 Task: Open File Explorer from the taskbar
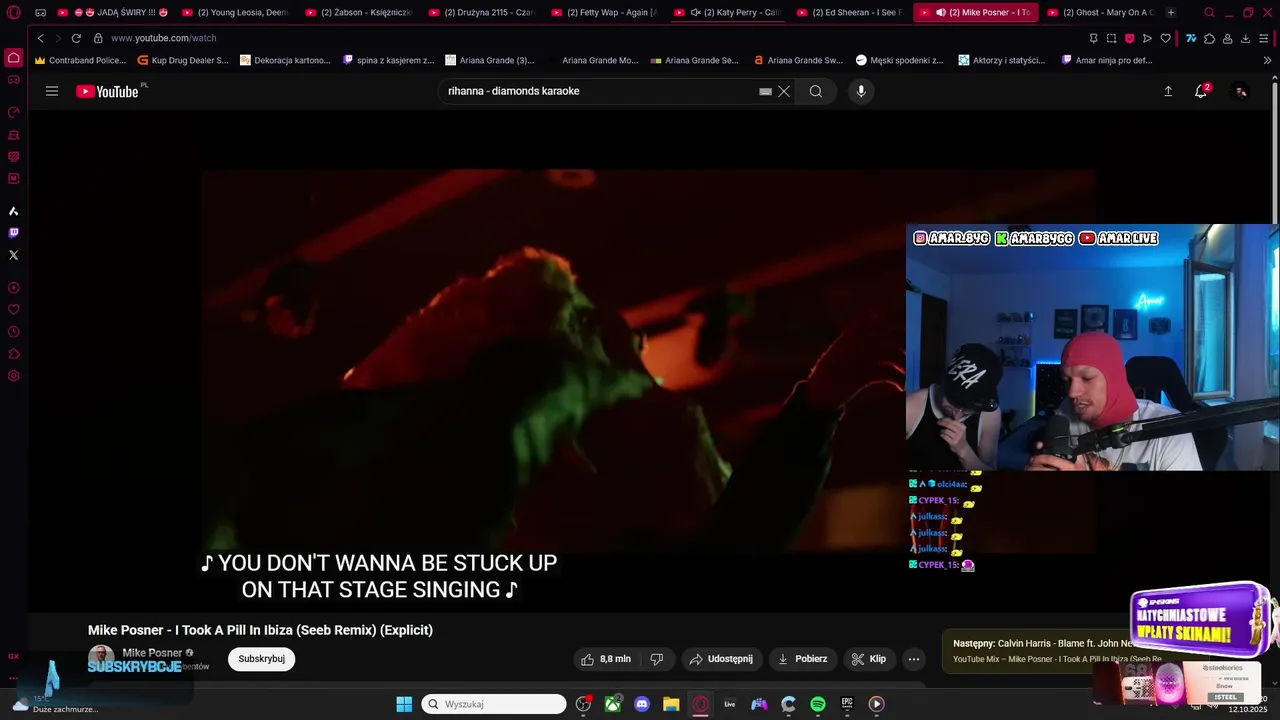(x=671, y=704)
